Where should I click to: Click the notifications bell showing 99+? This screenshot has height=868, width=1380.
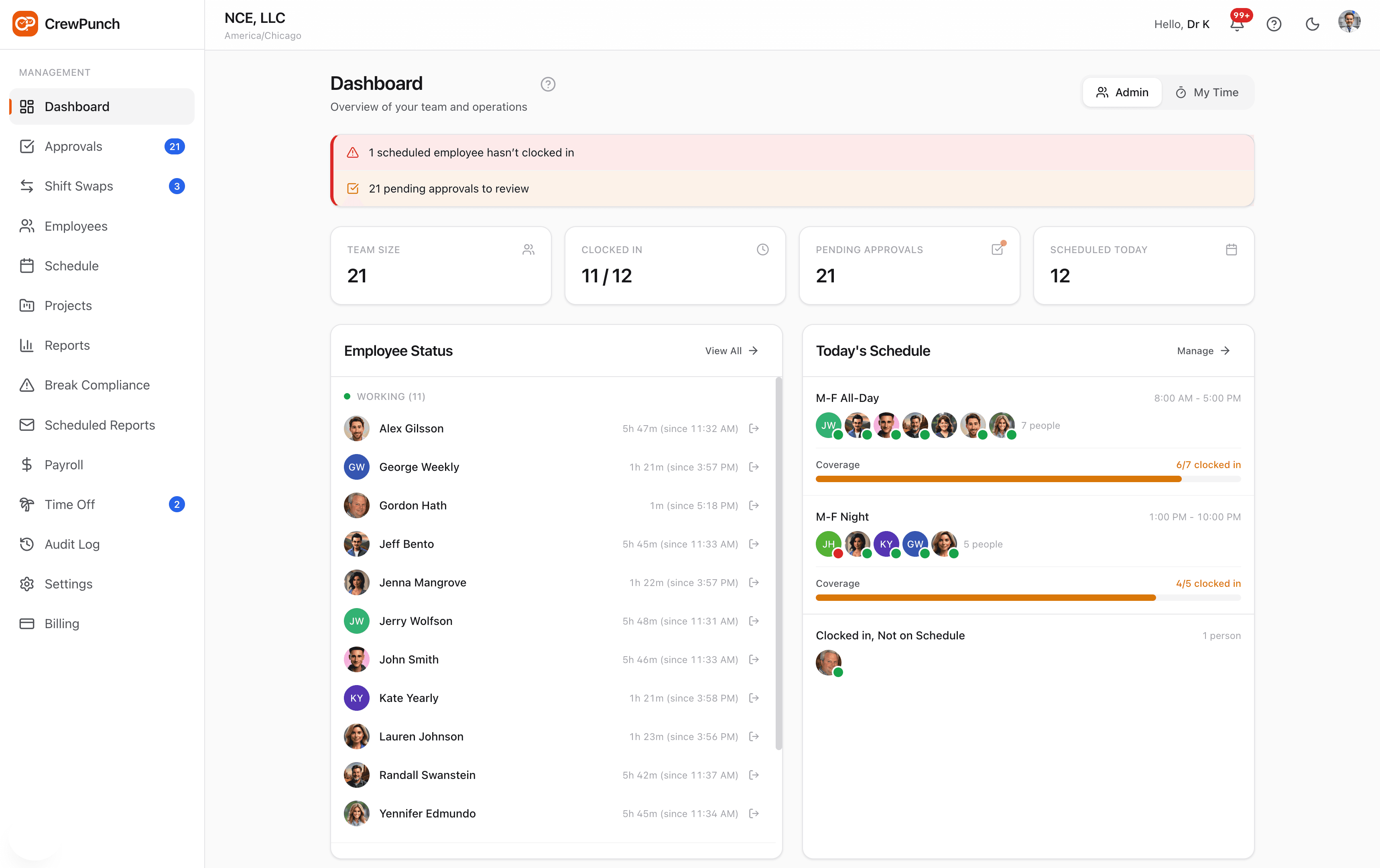pyautogui.click(x=1237, y=24)
